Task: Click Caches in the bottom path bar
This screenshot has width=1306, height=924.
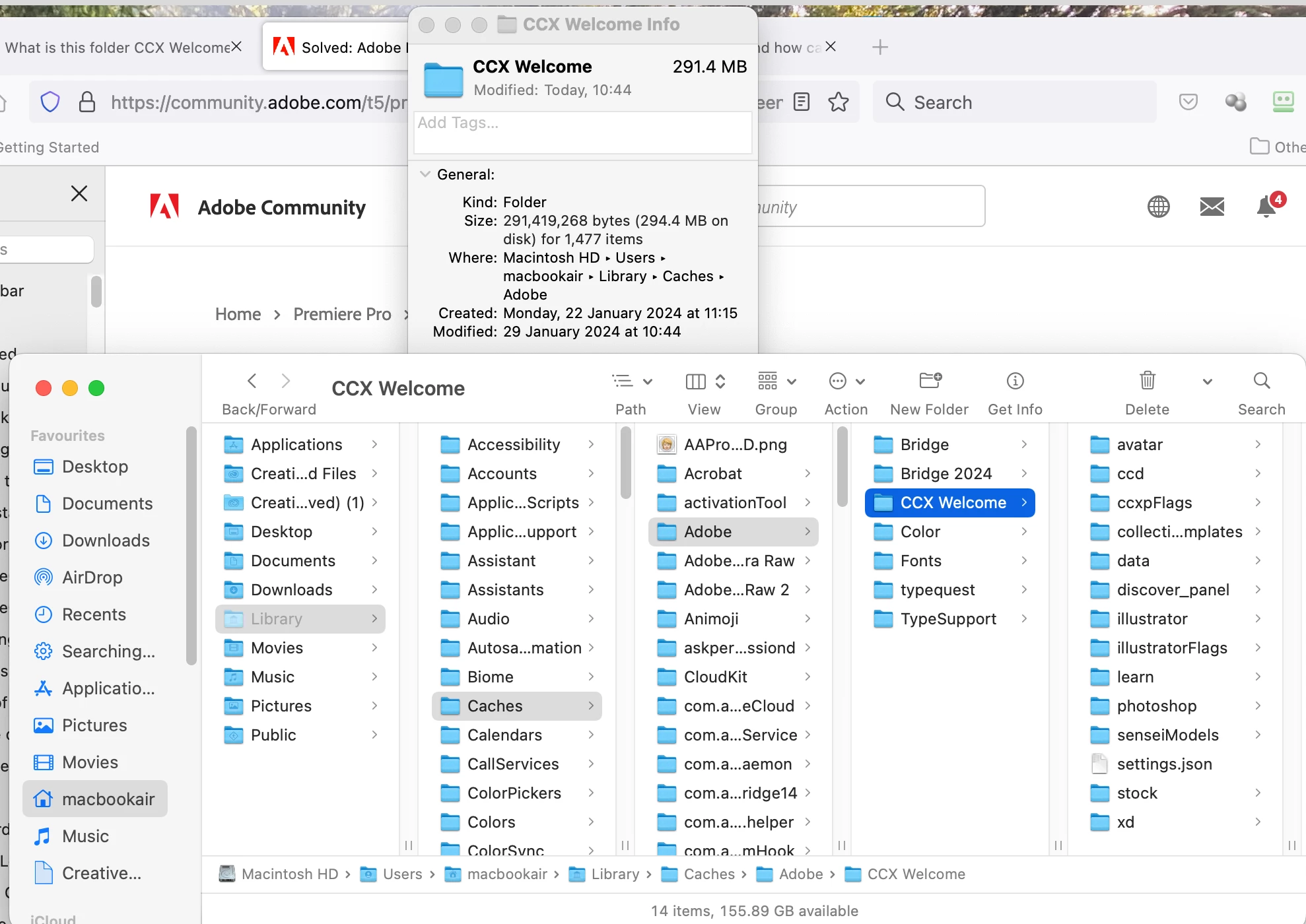Action: point(708,874)
